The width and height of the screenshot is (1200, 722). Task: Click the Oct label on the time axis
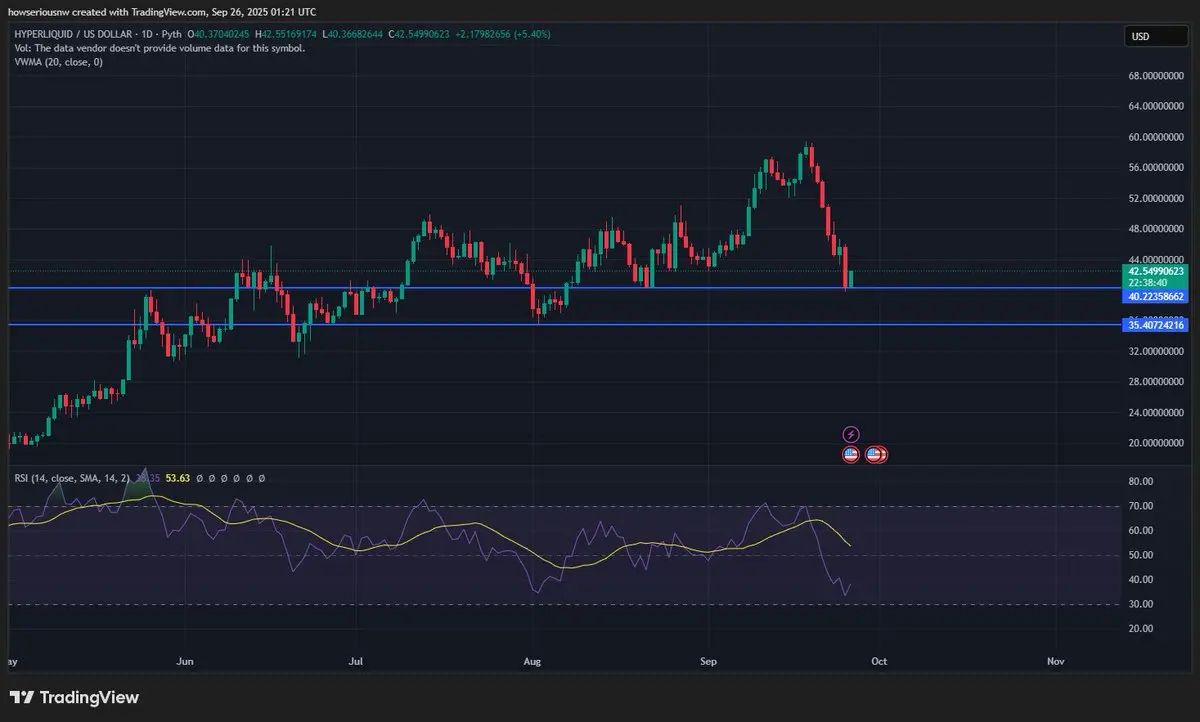coord(879,661)
